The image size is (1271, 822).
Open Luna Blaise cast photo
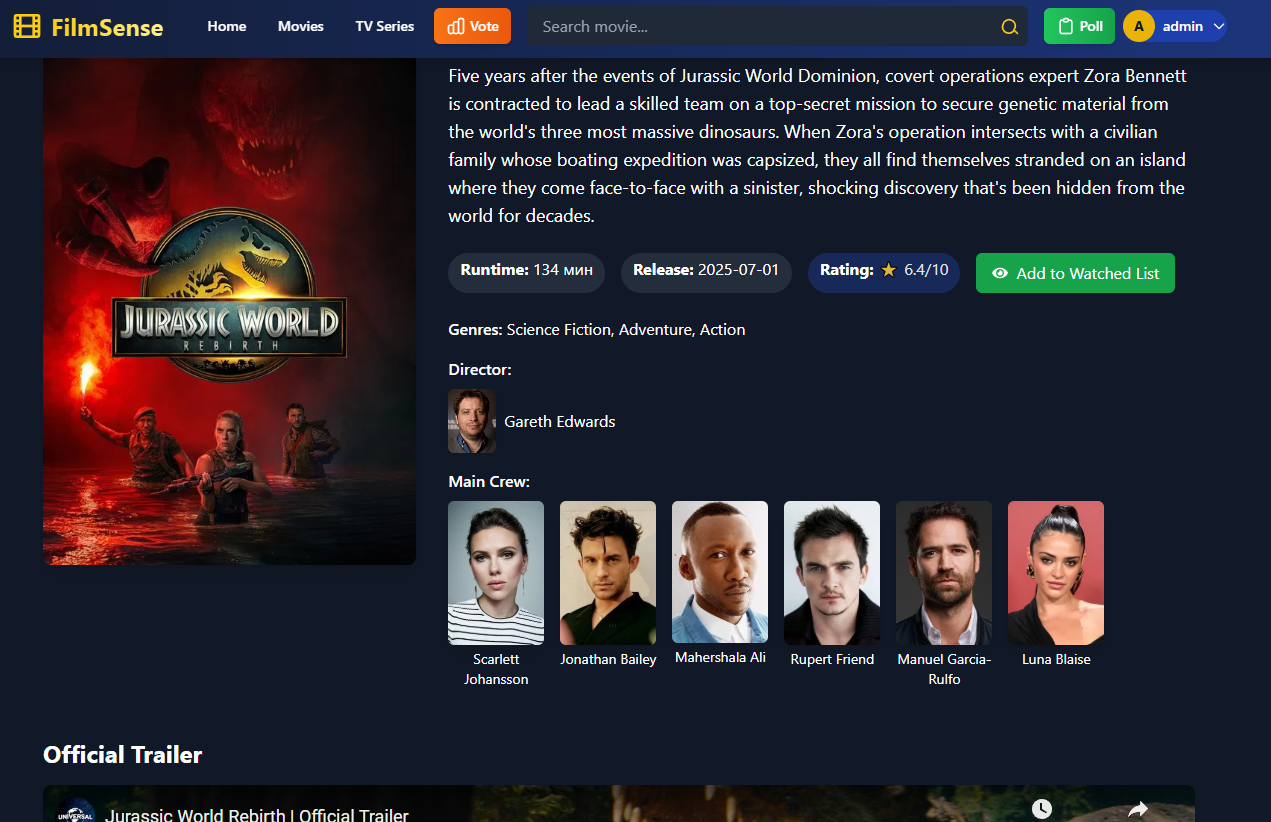click(1056, 573)
